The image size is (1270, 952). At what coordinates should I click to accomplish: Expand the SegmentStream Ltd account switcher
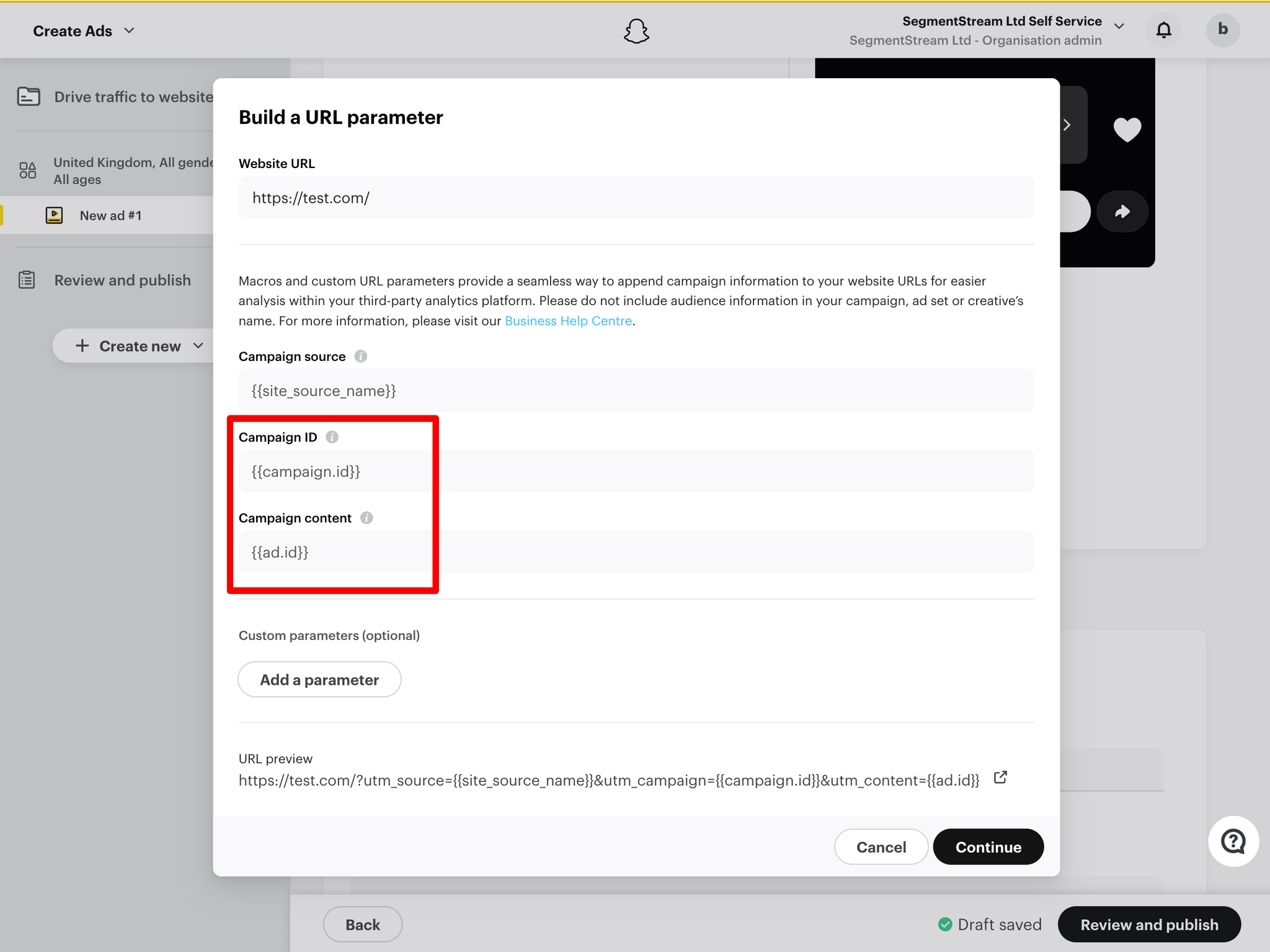(987, 30)
